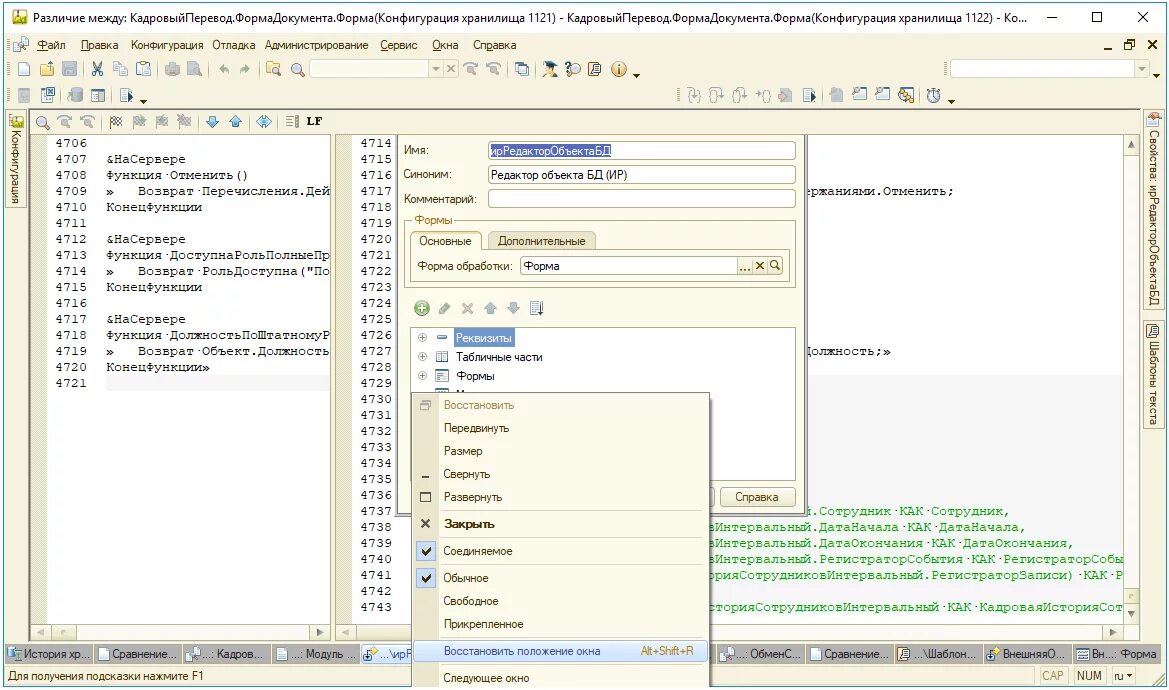The image size is (1169, 690).
Task: Click the Copy icon in the main toolbar
Action: click(x=120, y=69)
